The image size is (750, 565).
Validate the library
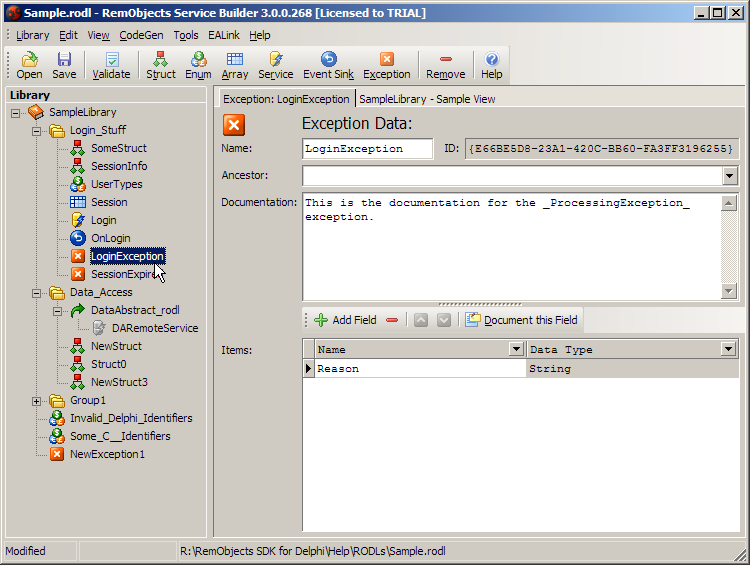coord(111,65)
